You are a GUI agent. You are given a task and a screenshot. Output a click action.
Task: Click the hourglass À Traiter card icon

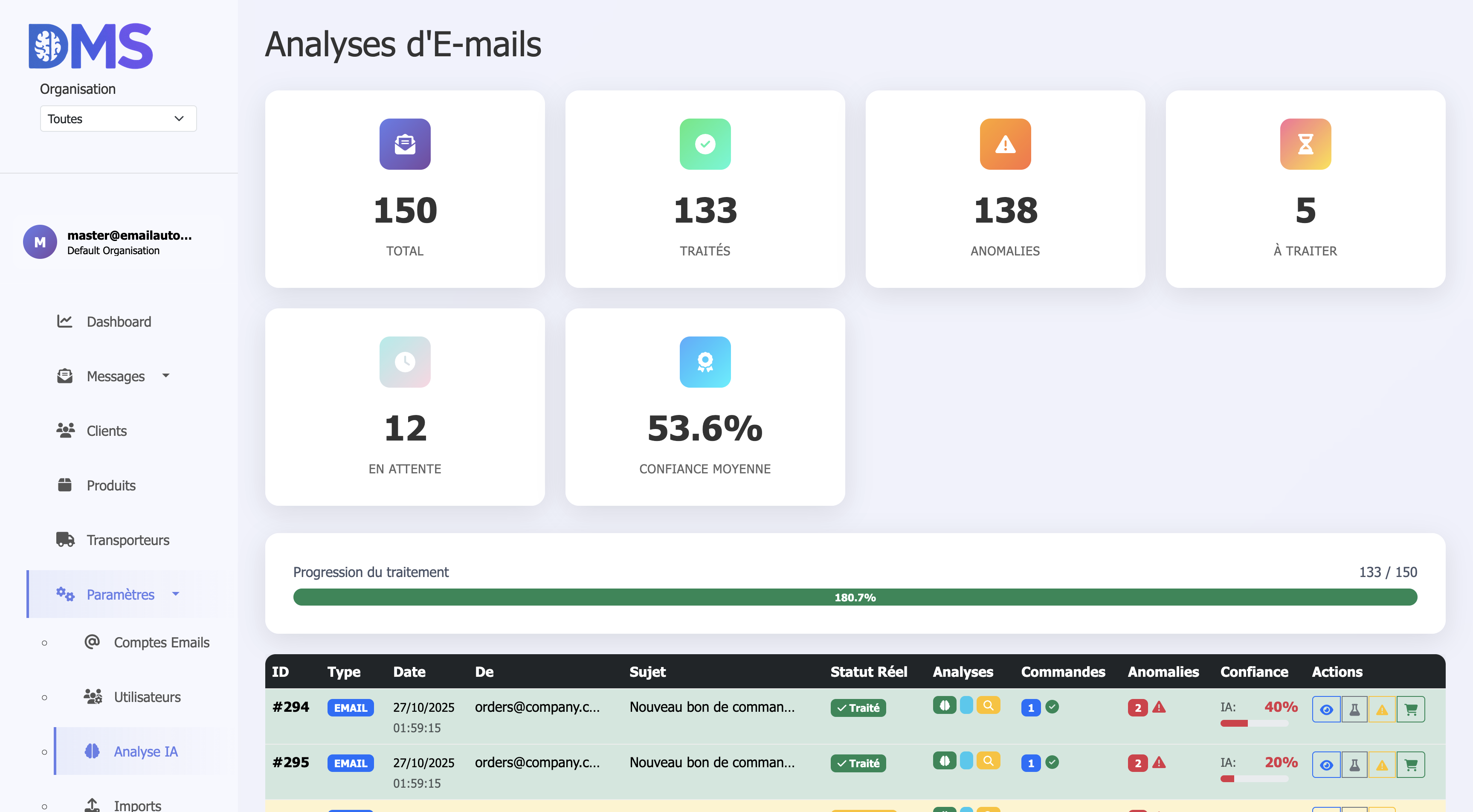click(x=1305, y=144)
